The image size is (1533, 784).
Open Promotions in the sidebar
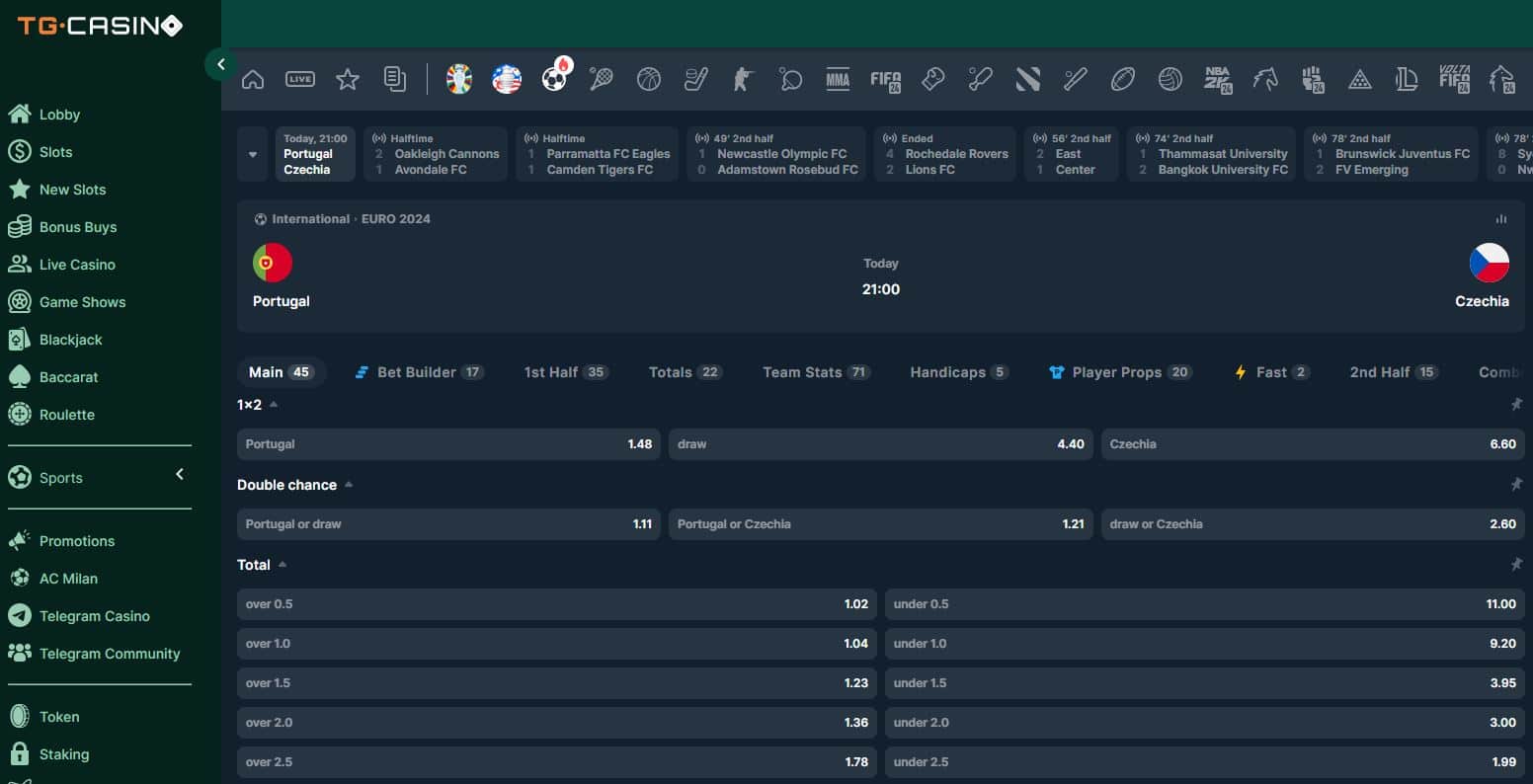coord(62,541)
